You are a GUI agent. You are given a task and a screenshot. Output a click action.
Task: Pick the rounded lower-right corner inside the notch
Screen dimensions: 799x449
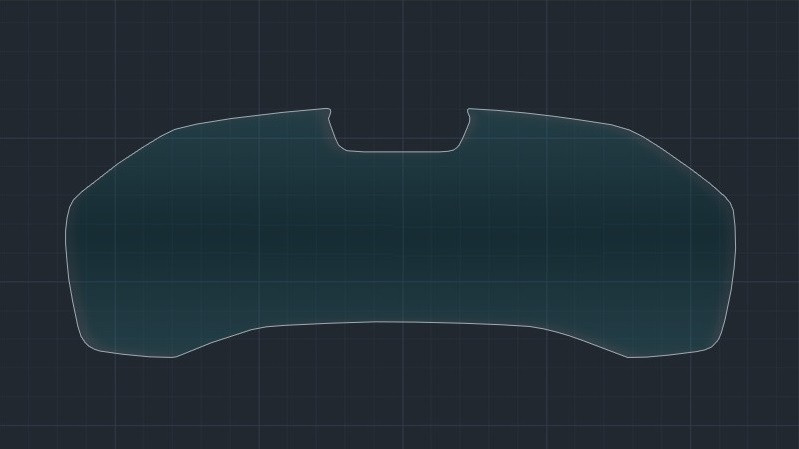(458, 147)
